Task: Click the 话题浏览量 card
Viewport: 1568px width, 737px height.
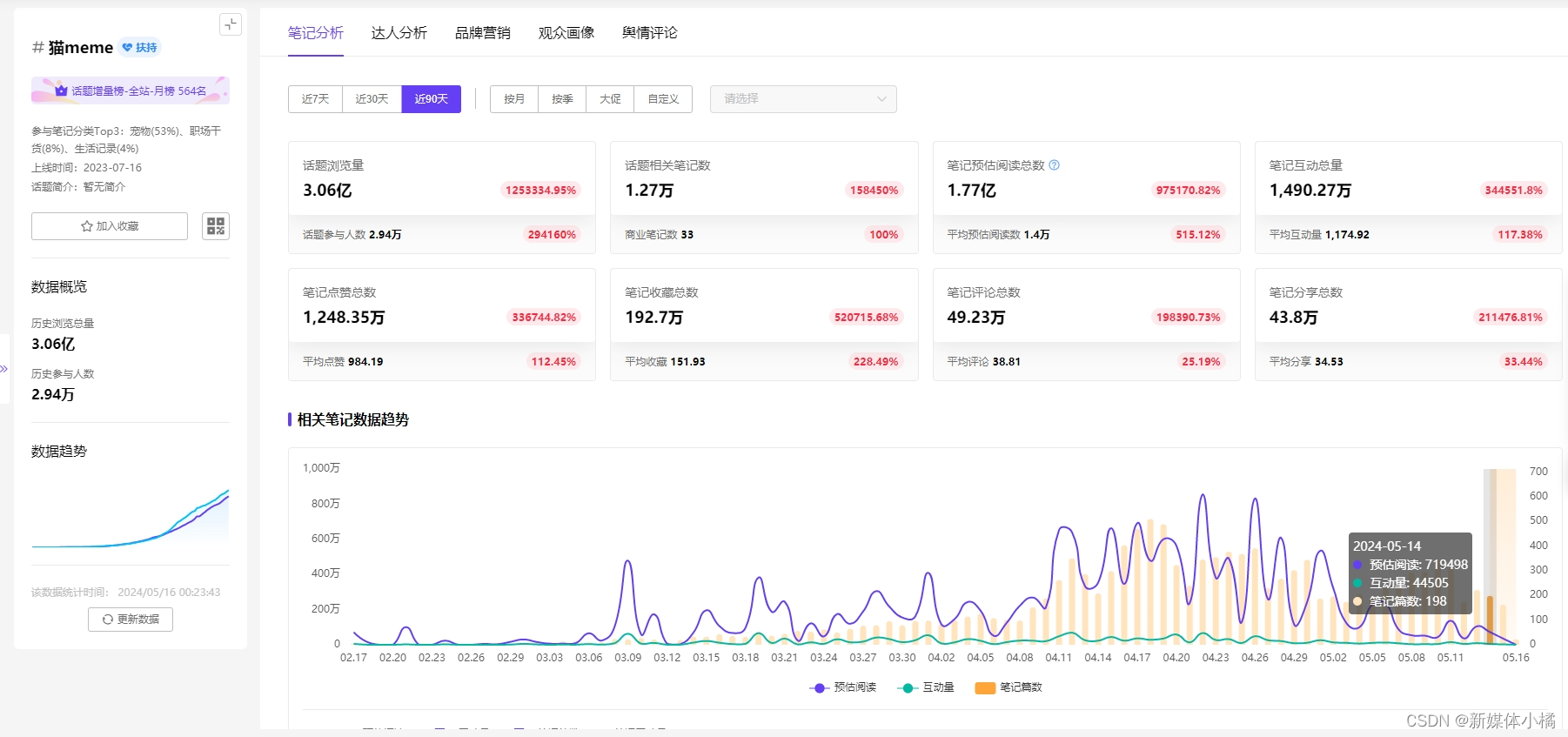Action: coord(442,198)
